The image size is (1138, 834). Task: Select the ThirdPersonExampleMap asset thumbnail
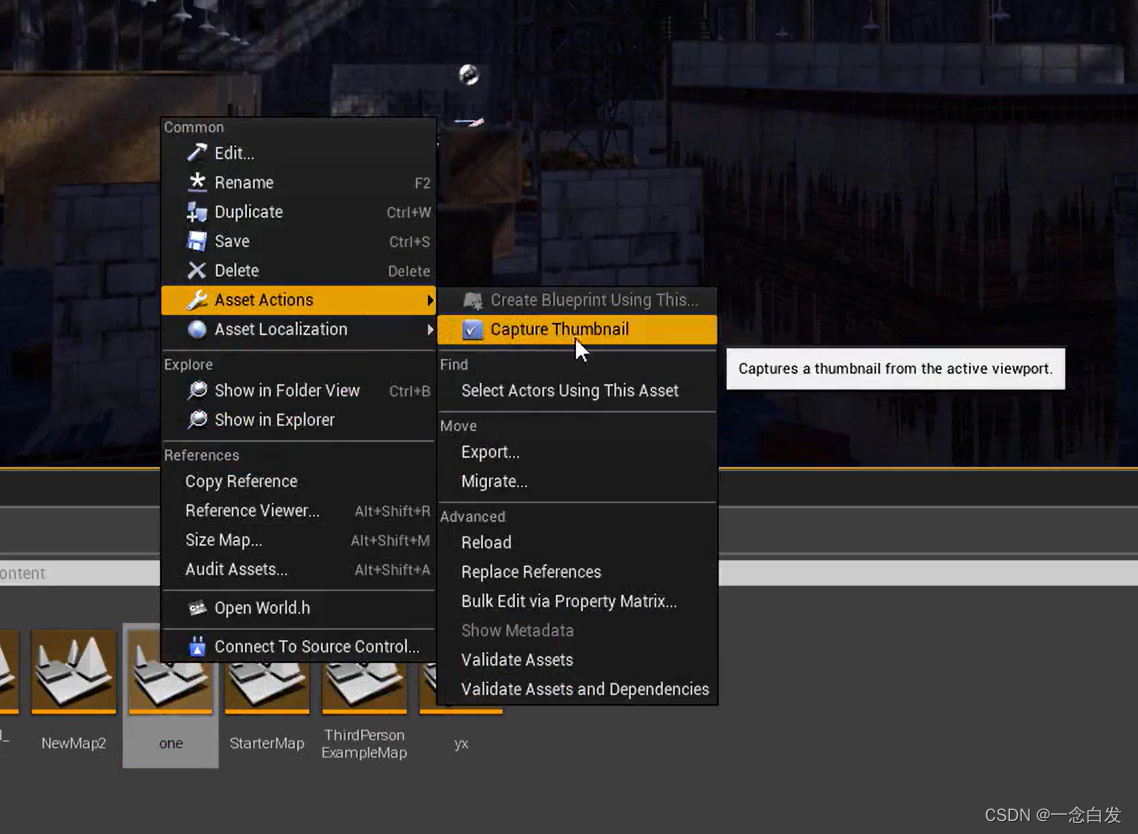pos(364,686)
